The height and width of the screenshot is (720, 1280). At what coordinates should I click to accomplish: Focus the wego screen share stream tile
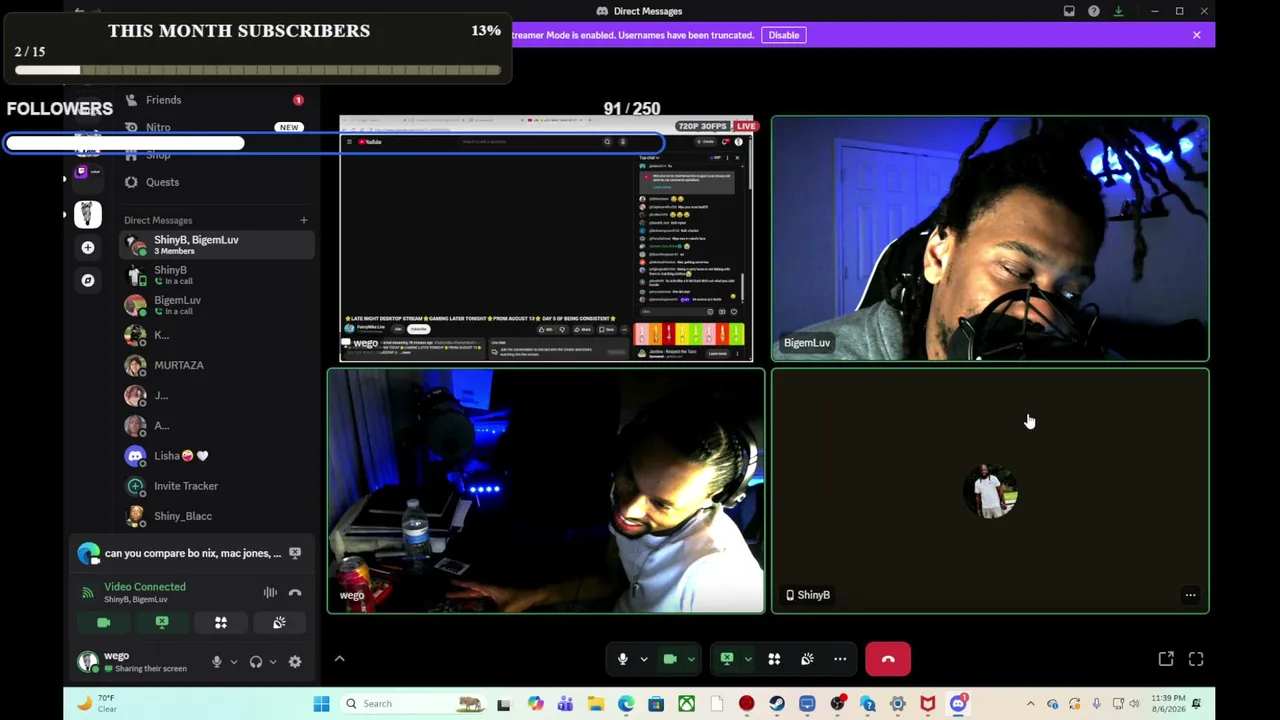point(546,238)
